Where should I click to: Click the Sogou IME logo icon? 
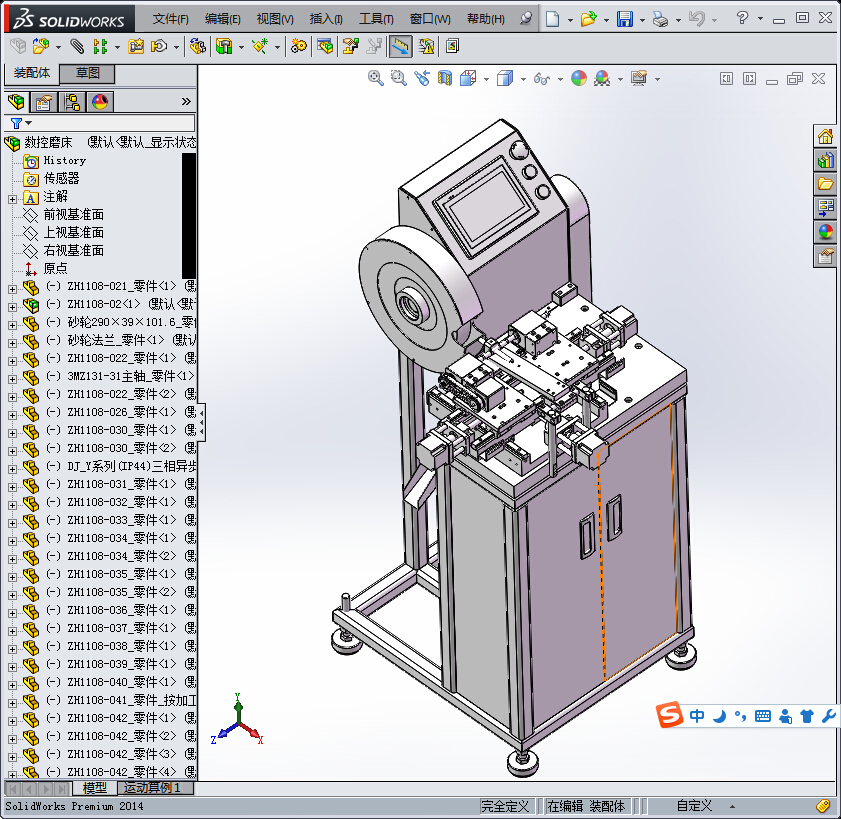click(669, 715)
